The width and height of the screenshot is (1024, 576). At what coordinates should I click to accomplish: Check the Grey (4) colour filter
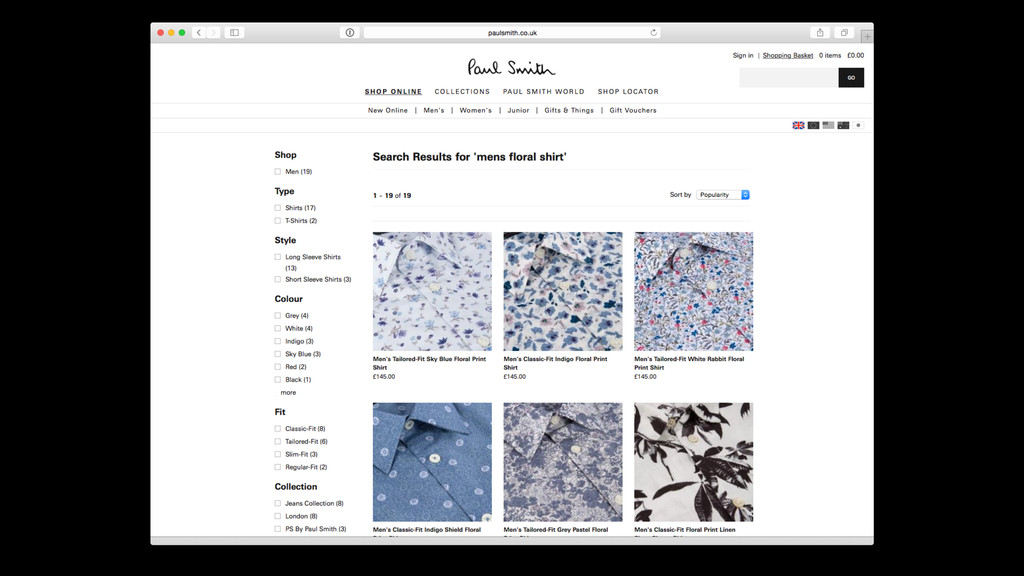pos(278,315)
